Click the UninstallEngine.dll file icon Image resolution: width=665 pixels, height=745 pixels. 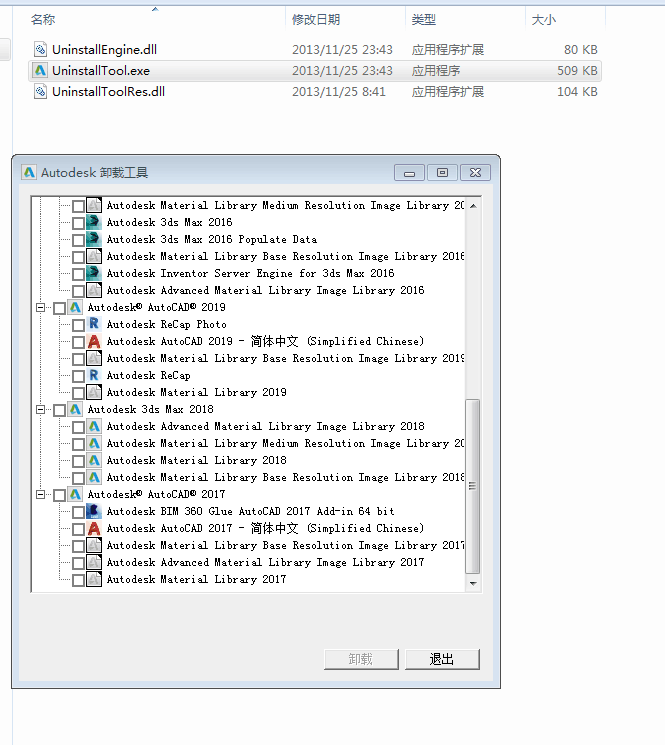(40, 49)
